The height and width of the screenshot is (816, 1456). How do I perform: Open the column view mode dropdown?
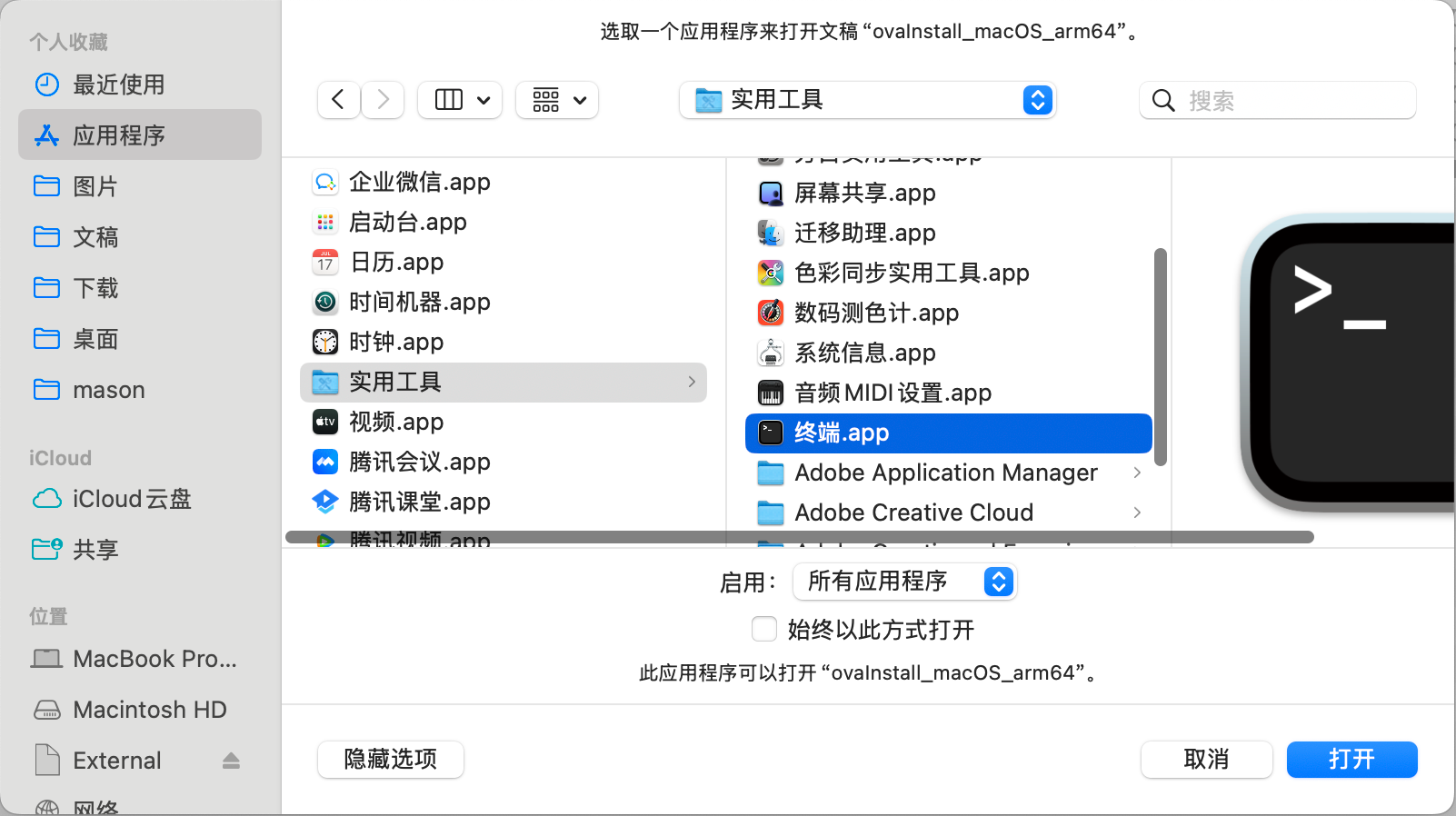[x=462, y=100]
